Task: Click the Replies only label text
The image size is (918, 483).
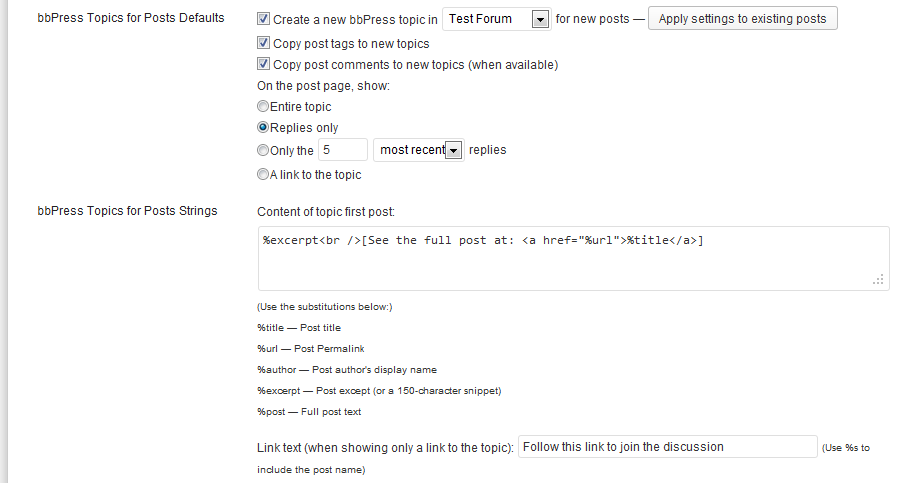Action: click(x=304, y=128)
